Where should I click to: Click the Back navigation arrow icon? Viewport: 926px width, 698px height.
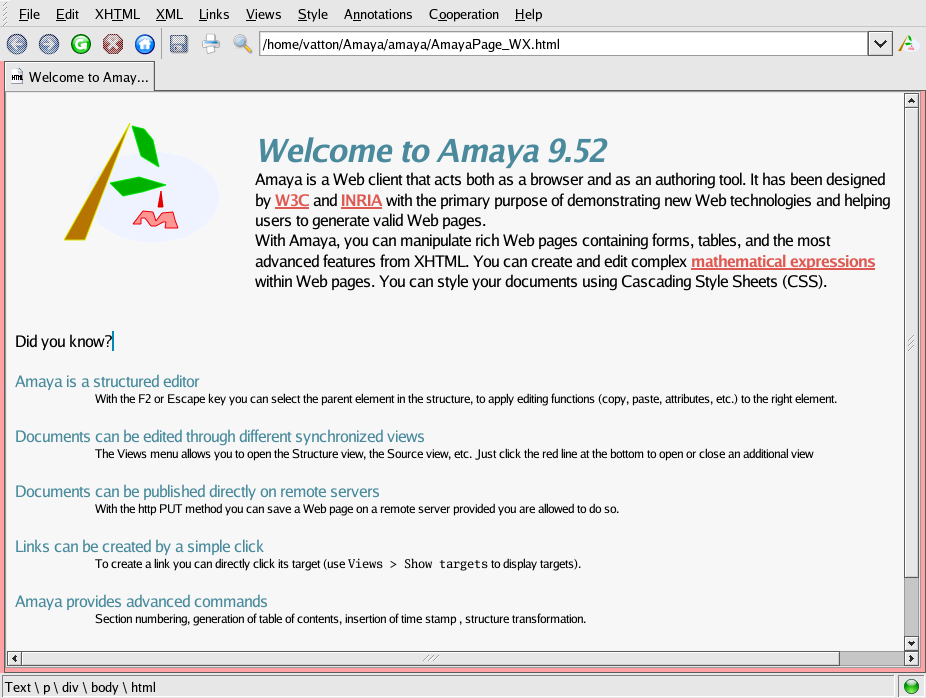17,44
